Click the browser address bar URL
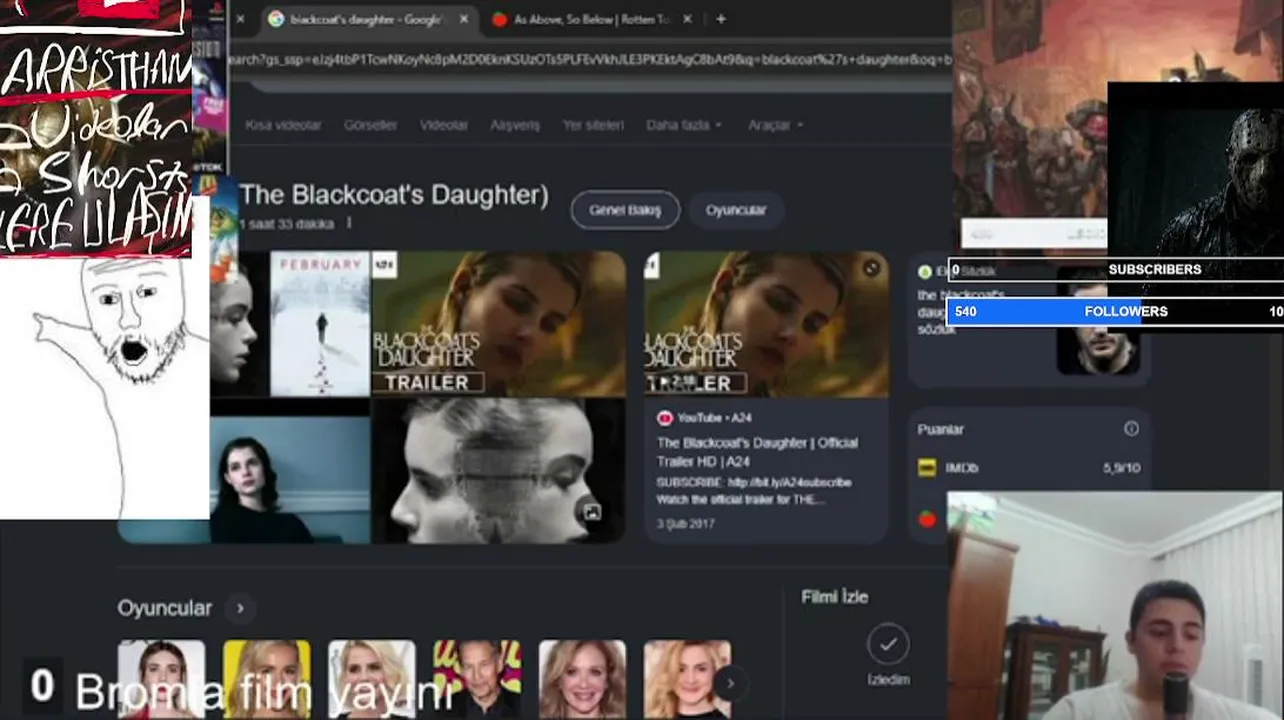Viewport: 1284px width, 720px height. click(x=590, y=60)
